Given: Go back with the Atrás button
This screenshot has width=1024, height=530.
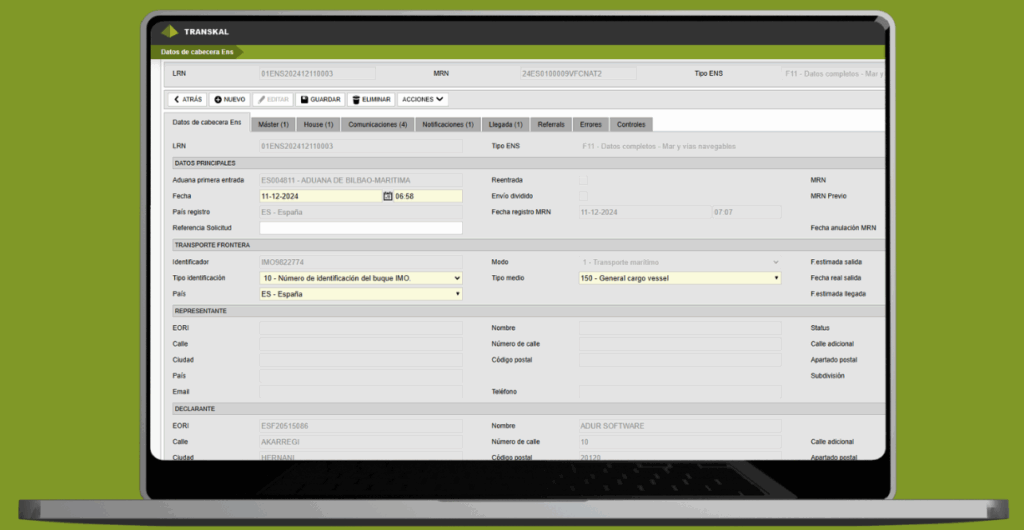Looking at the screenshot, I should click(x=187, y=100).
